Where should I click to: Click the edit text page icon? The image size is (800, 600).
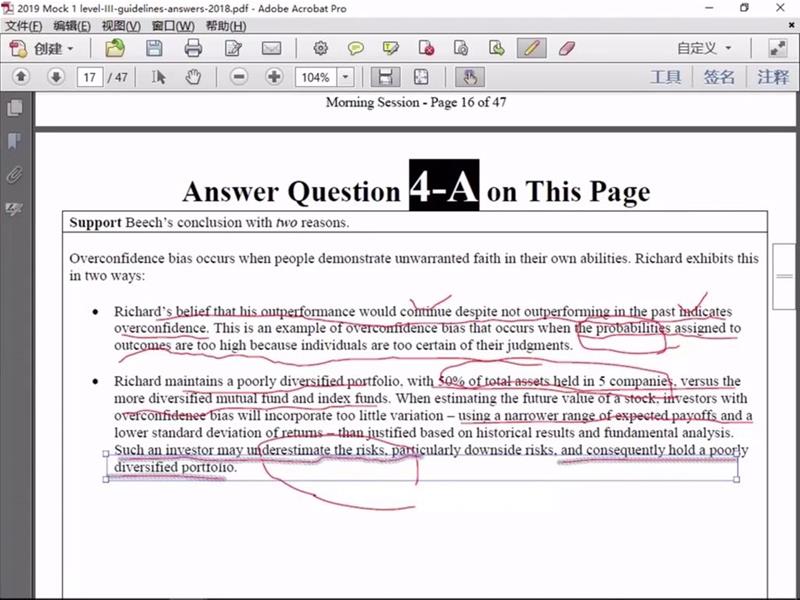coord(233,48)
